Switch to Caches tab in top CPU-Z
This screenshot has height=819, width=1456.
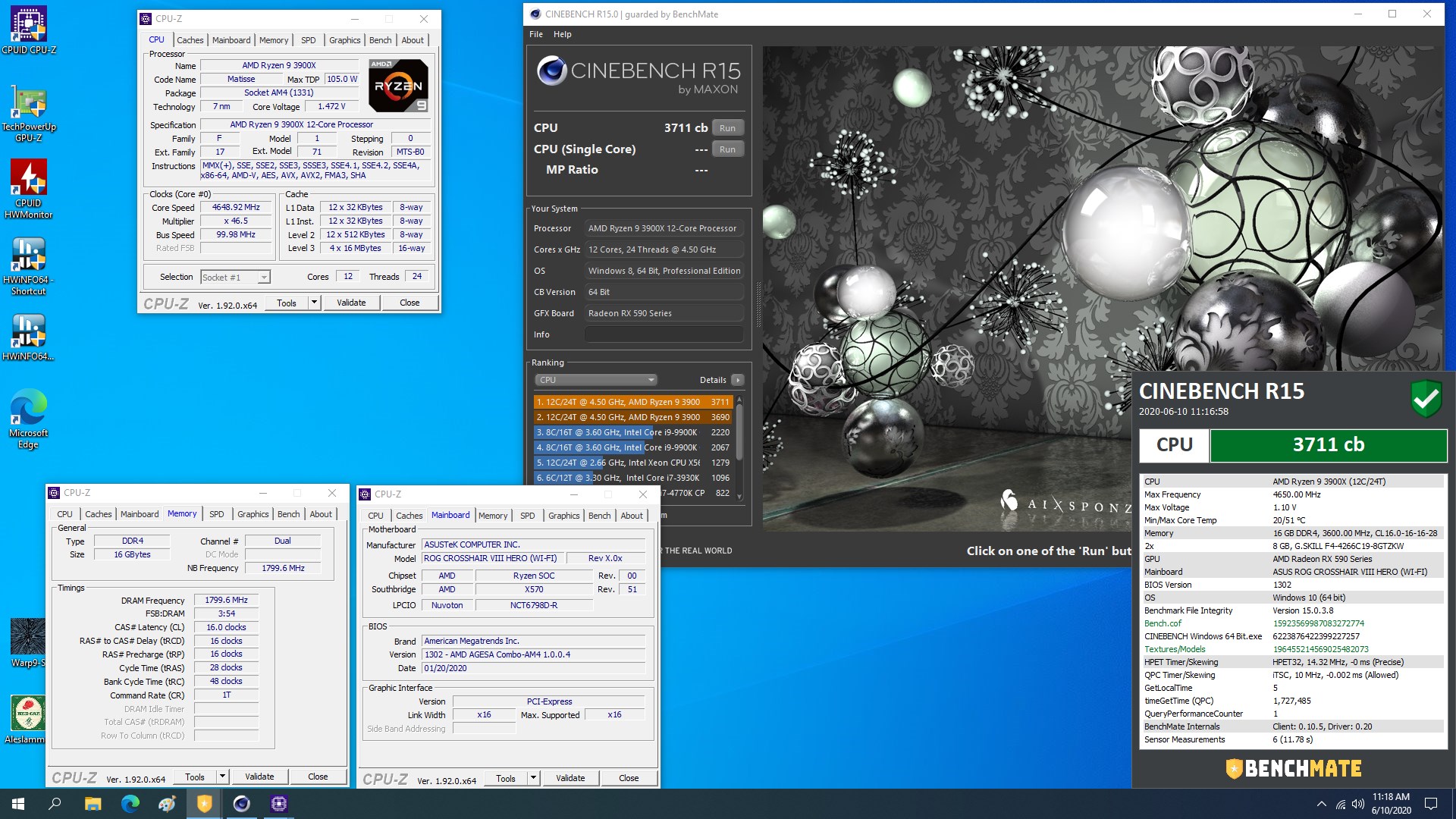click(x=190, y=40)
